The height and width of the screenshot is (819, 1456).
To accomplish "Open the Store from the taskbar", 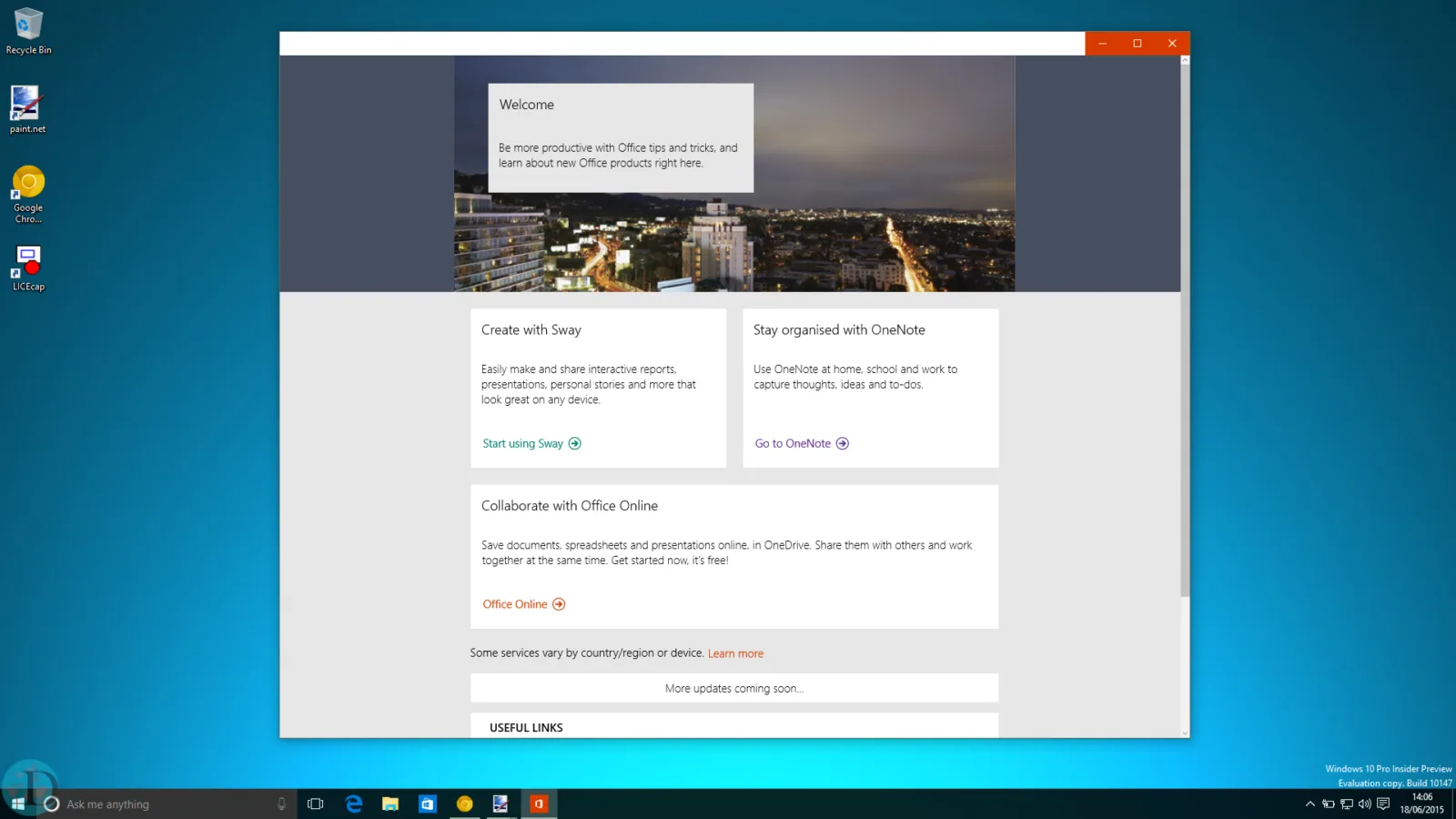I will (x=428, y=804).
